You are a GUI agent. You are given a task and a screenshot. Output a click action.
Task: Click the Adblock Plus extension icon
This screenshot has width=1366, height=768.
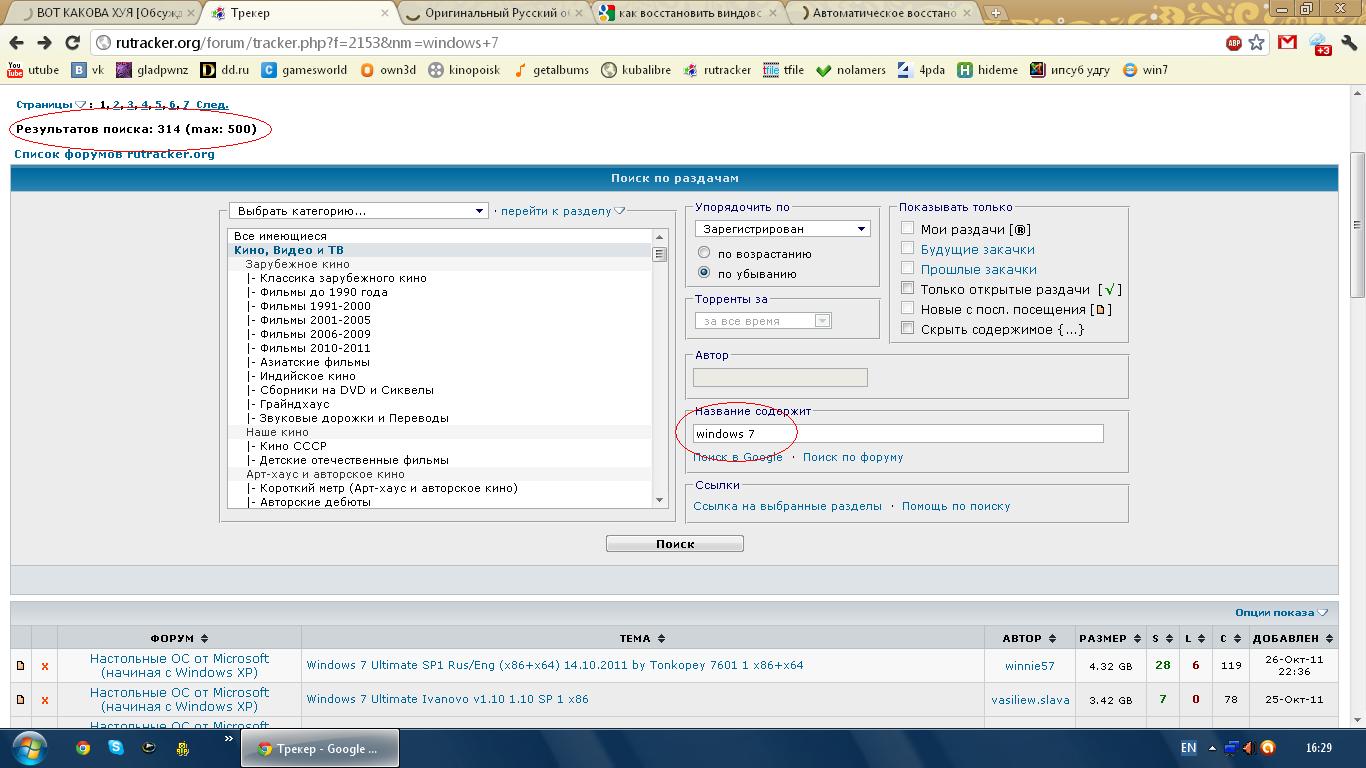click(1234, 43)
